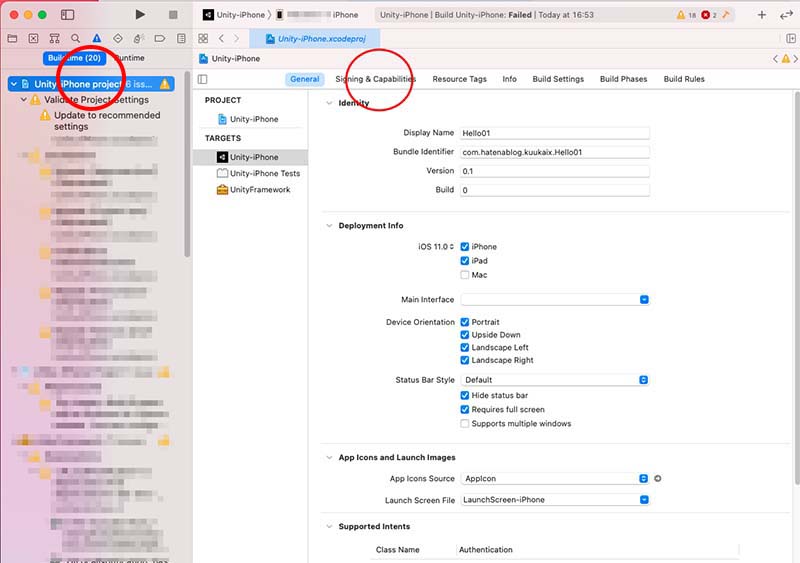Screen dimensions: 800x563
Task: Open the Source Control navigator icon
Action: [33, 38]
